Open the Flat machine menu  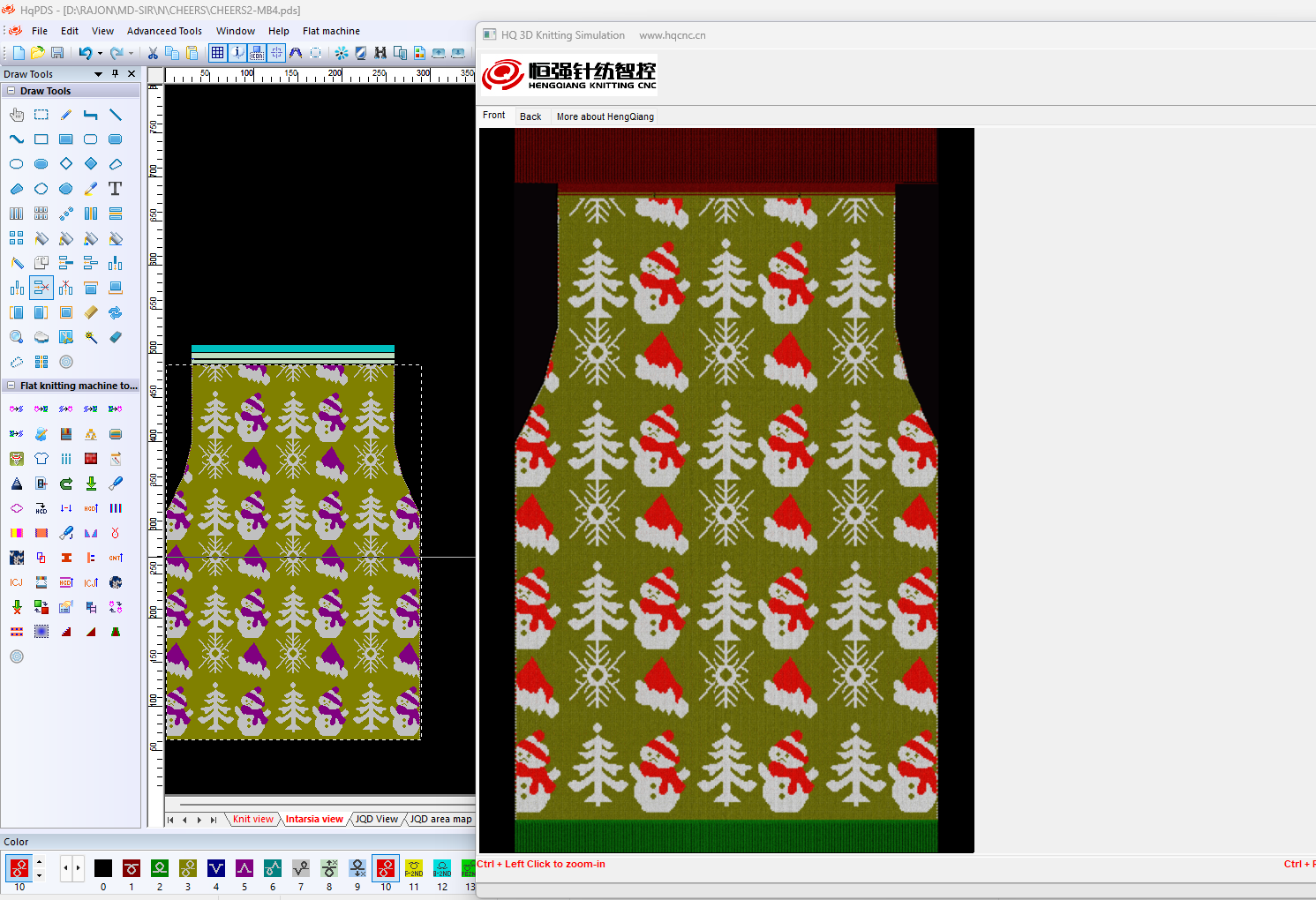[x=331, y=31]
